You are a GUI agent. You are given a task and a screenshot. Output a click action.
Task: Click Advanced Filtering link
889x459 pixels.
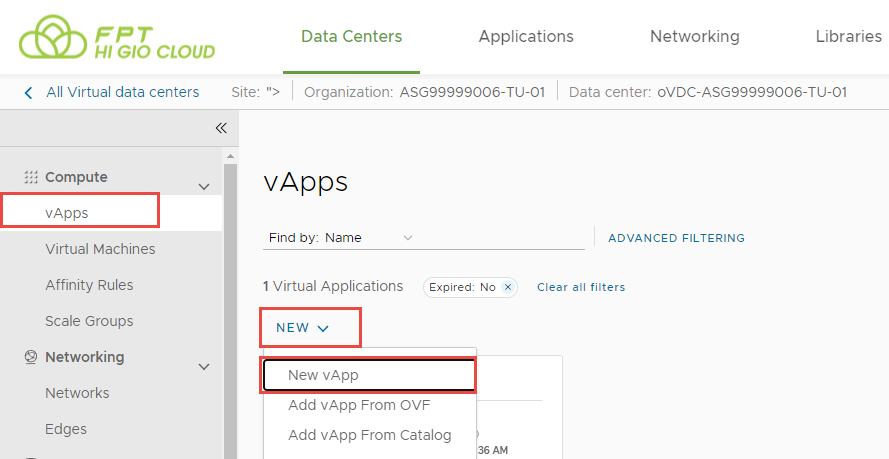click(676, 238)
